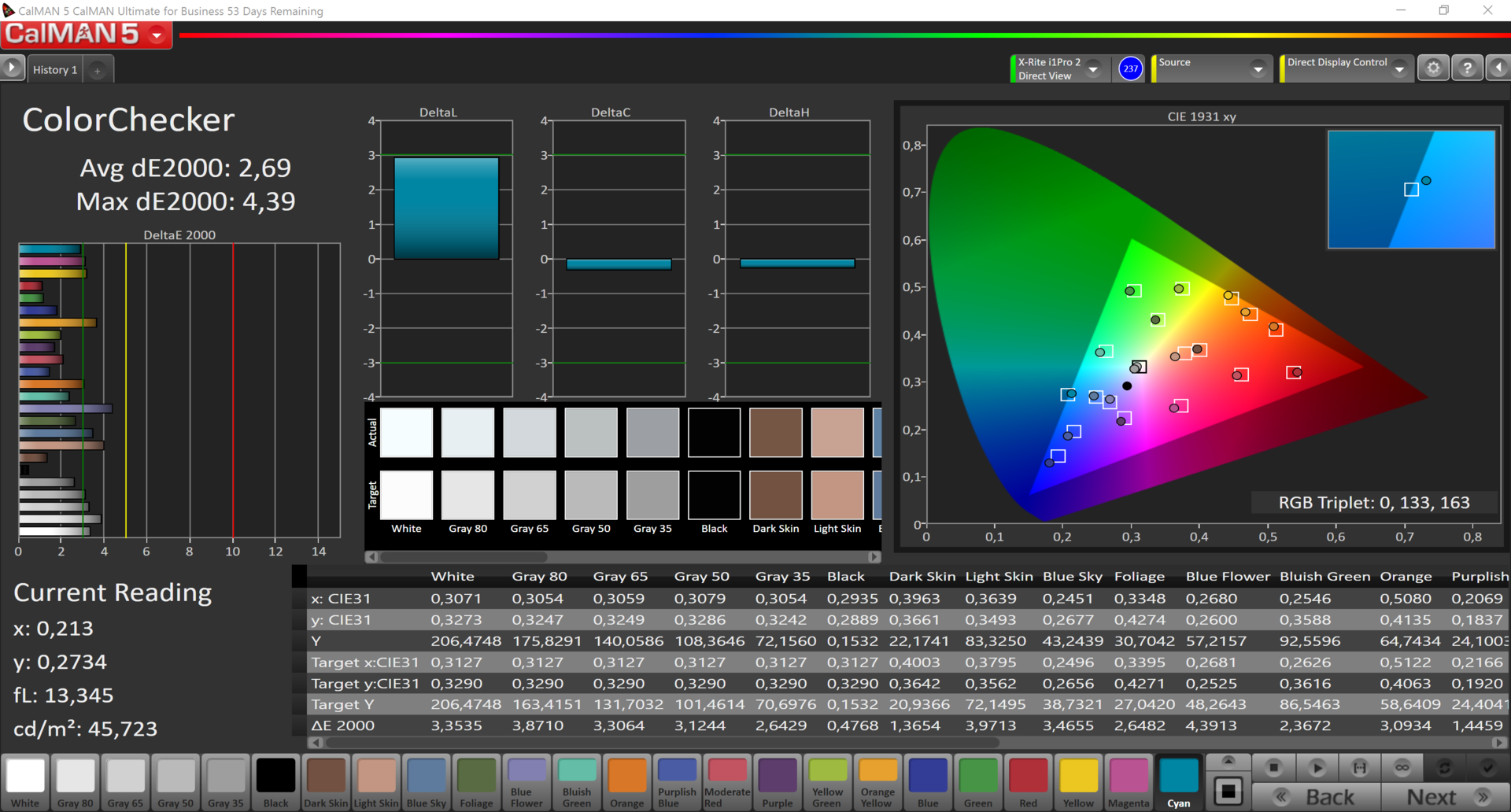This screenshot has width=1511, height=812.
Task: Start reading with the play button
Action: point(1317,767)
